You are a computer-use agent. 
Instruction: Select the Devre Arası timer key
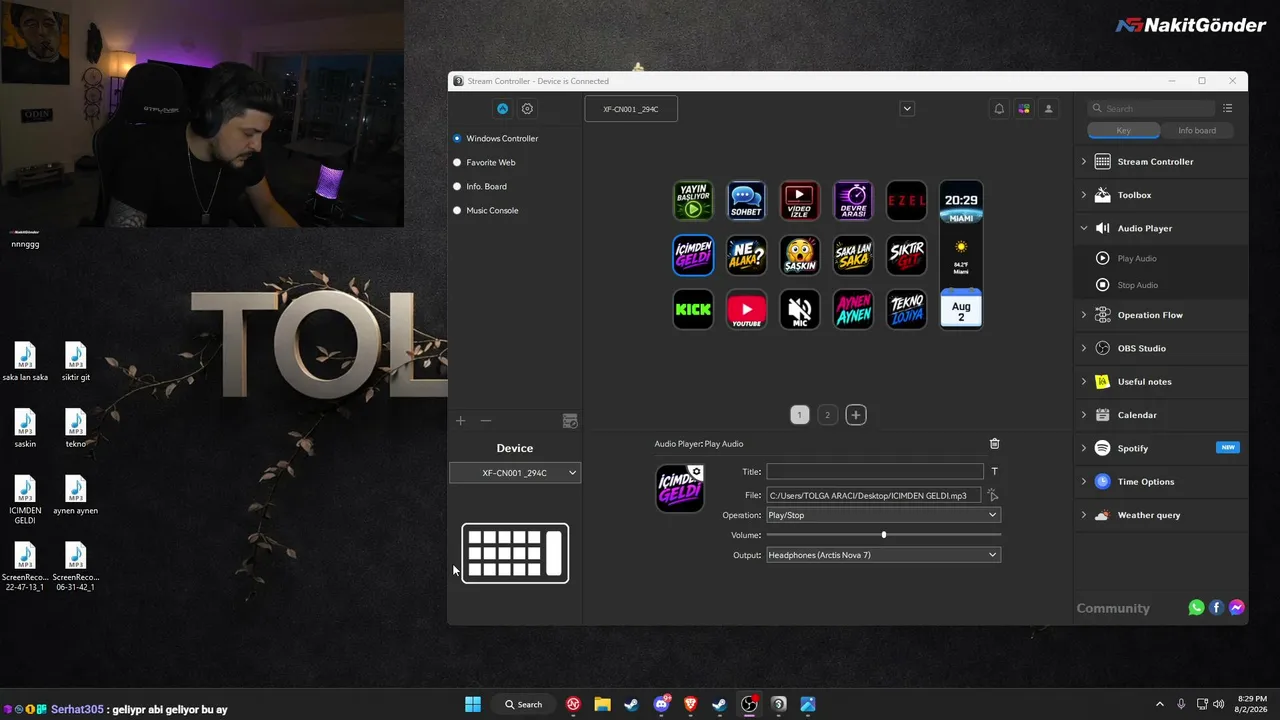(853, 201)
